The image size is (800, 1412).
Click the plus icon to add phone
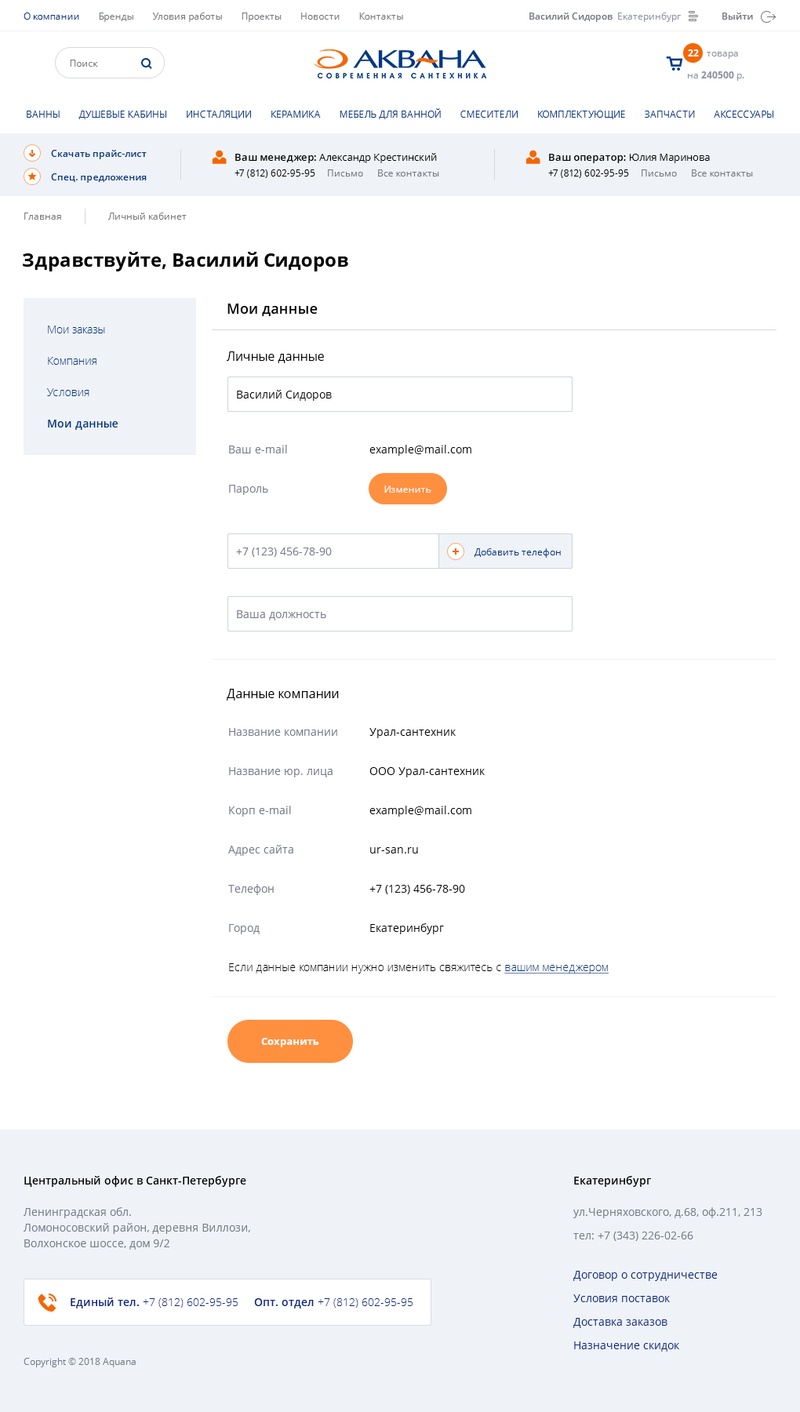click(456, 551)
